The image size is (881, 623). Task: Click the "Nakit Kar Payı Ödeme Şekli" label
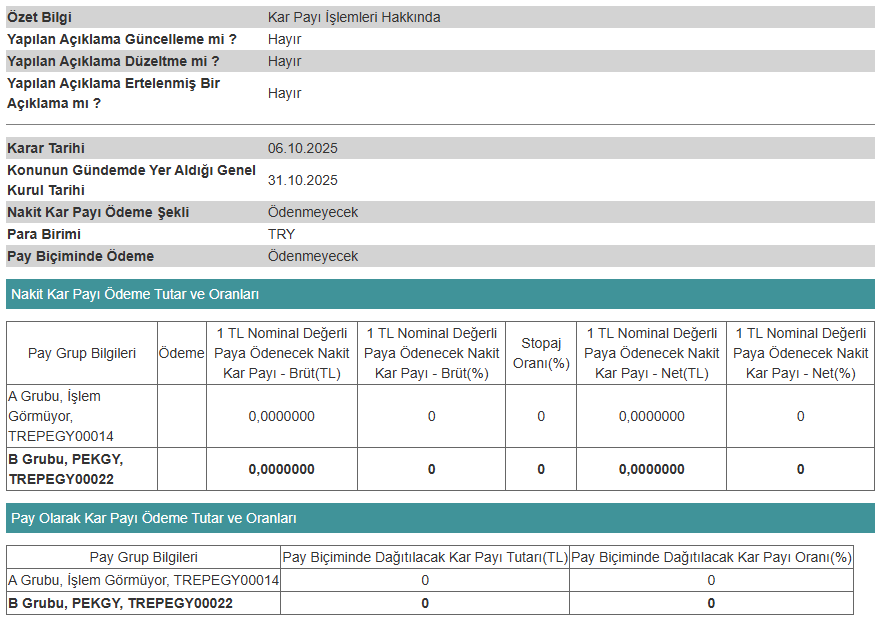pyautogui.click(x=98, y=212)
